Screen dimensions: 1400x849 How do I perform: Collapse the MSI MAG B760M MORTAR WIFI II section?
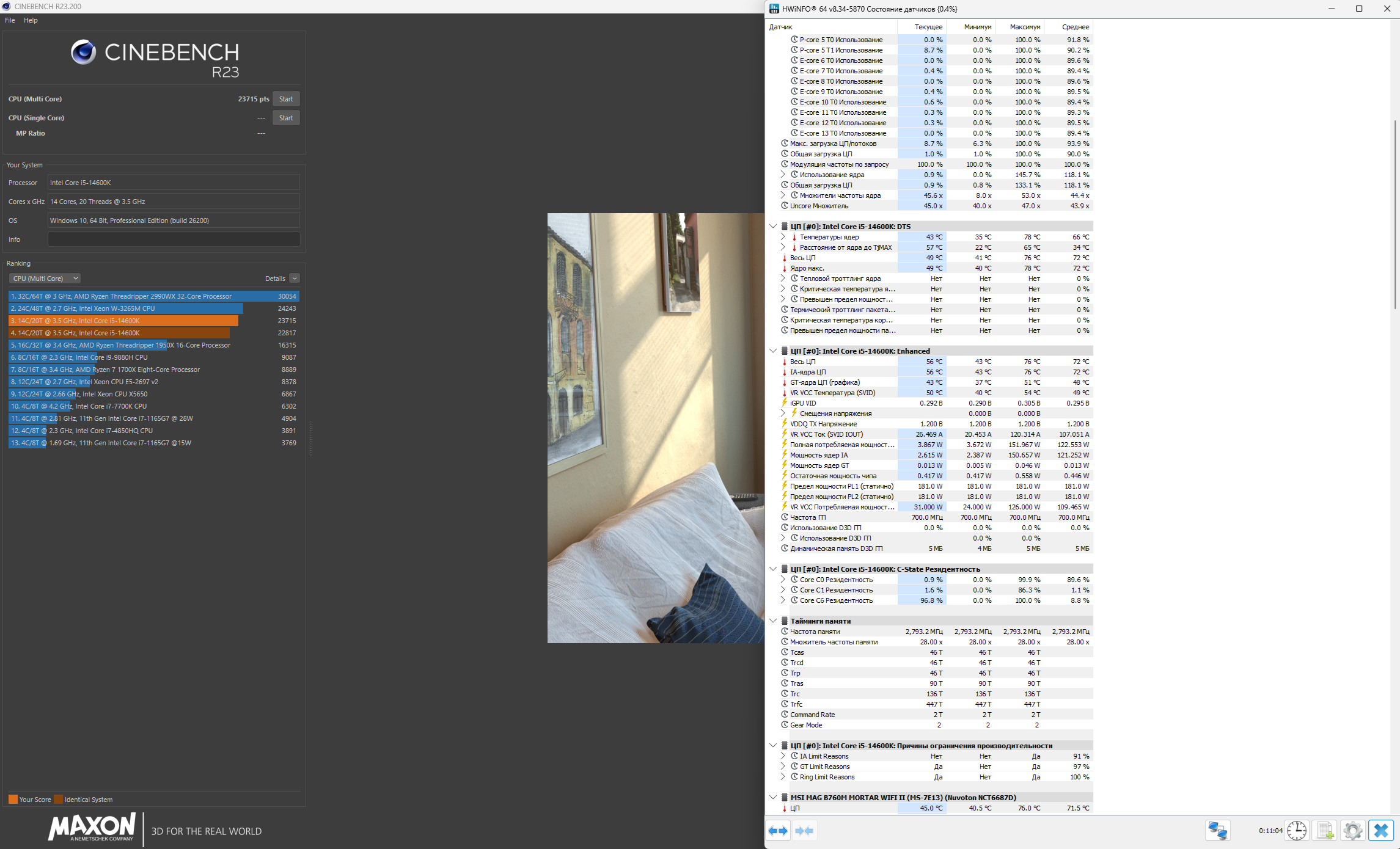(773, 798)
